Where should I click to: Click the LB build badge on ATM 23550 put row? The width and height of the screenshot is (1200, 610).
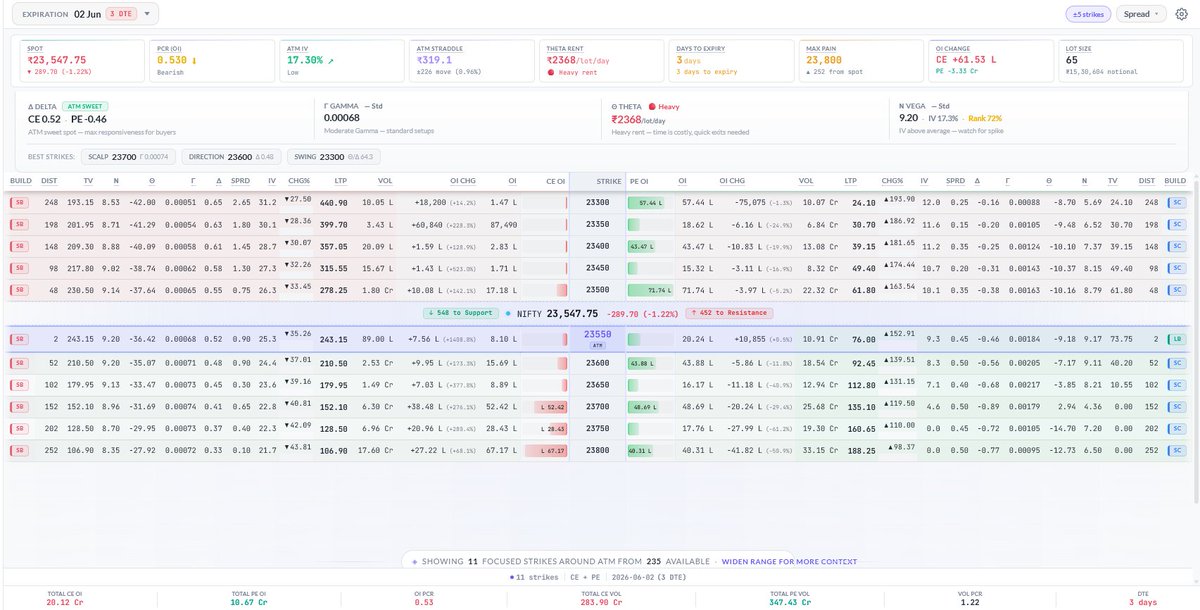[x=1176, y=339]
